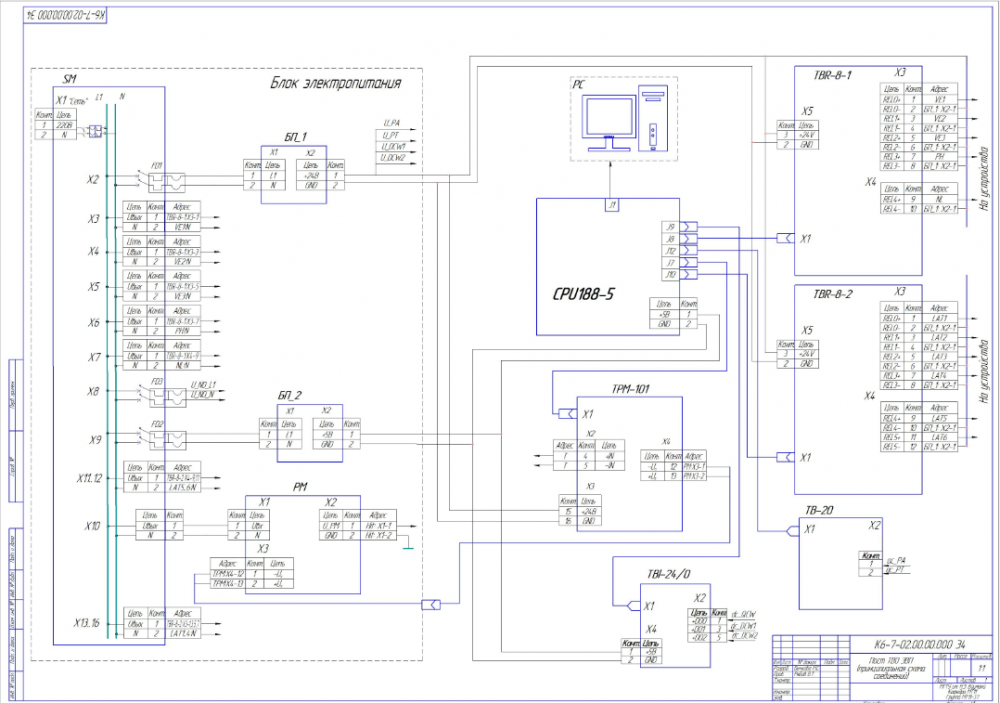Click the TB-20 block title
This screenshot has width=1000, height=703.
click(x=819, y=510)
